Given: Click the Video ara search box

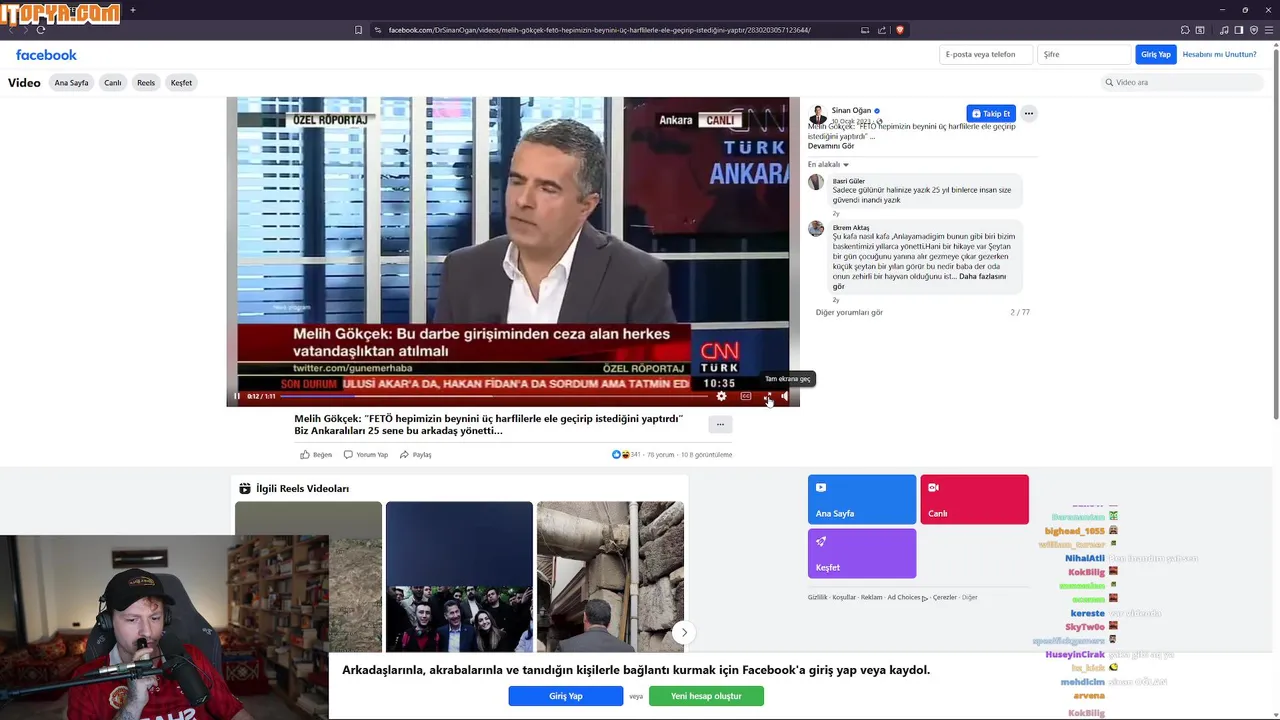Looking at the screenshot, I should pyautogui.click(x=1185, y=82).
